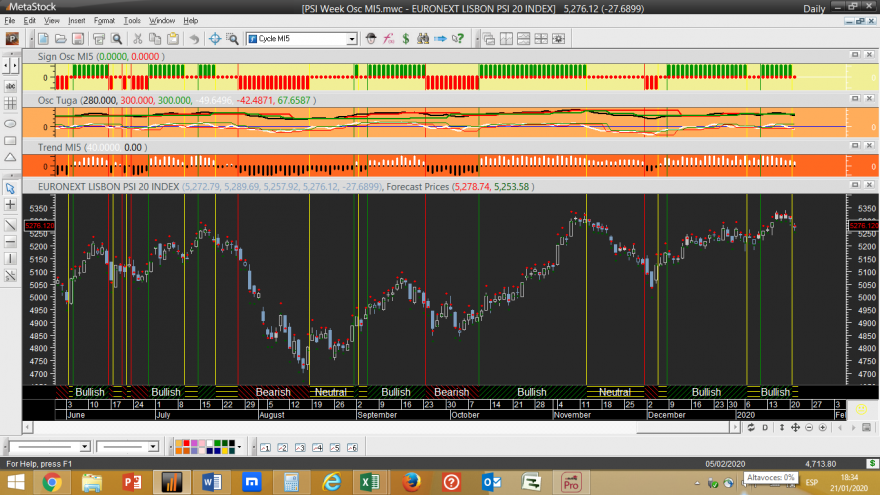Create a new chart document

click(x=43, y=39)
